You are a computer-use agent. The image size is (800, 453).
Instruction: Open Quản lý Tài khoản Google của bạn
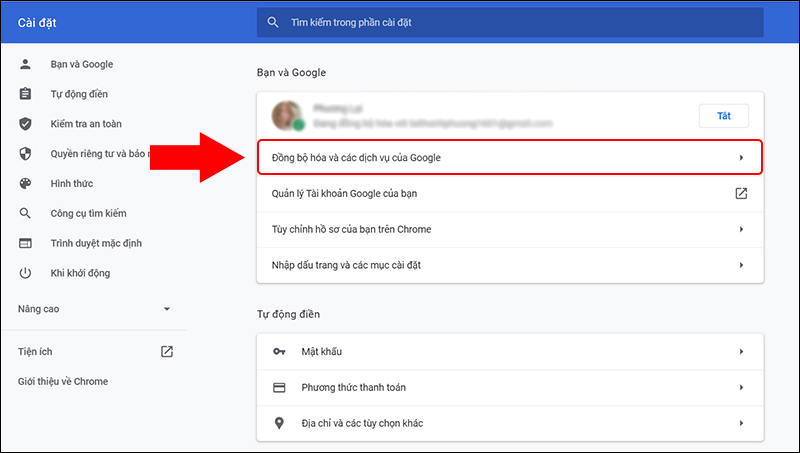tap(510, 193)
